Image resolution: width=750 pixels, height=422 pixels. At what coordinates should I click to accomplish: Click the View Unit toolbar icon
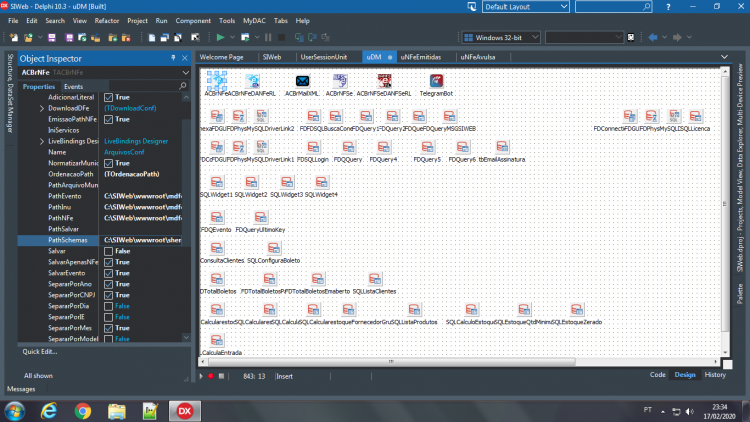[152, 37]
